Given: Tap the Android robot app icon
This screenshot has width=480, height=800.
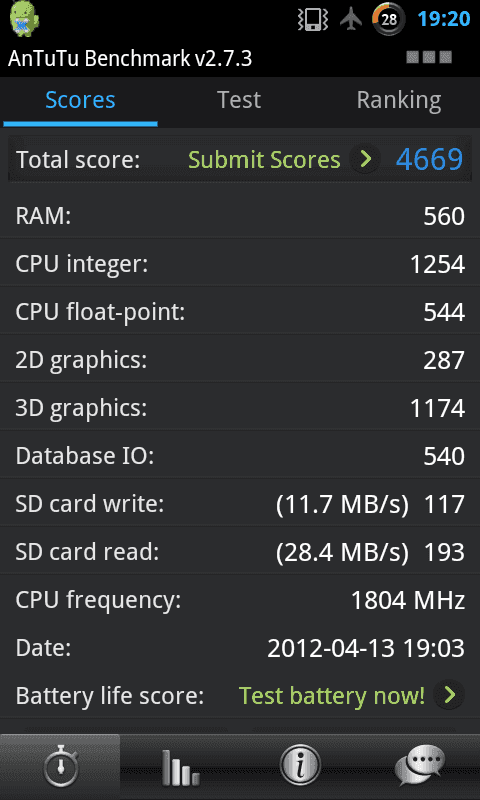Looking at the screenshot, I should pyautogui.click(x=24, y=19).
